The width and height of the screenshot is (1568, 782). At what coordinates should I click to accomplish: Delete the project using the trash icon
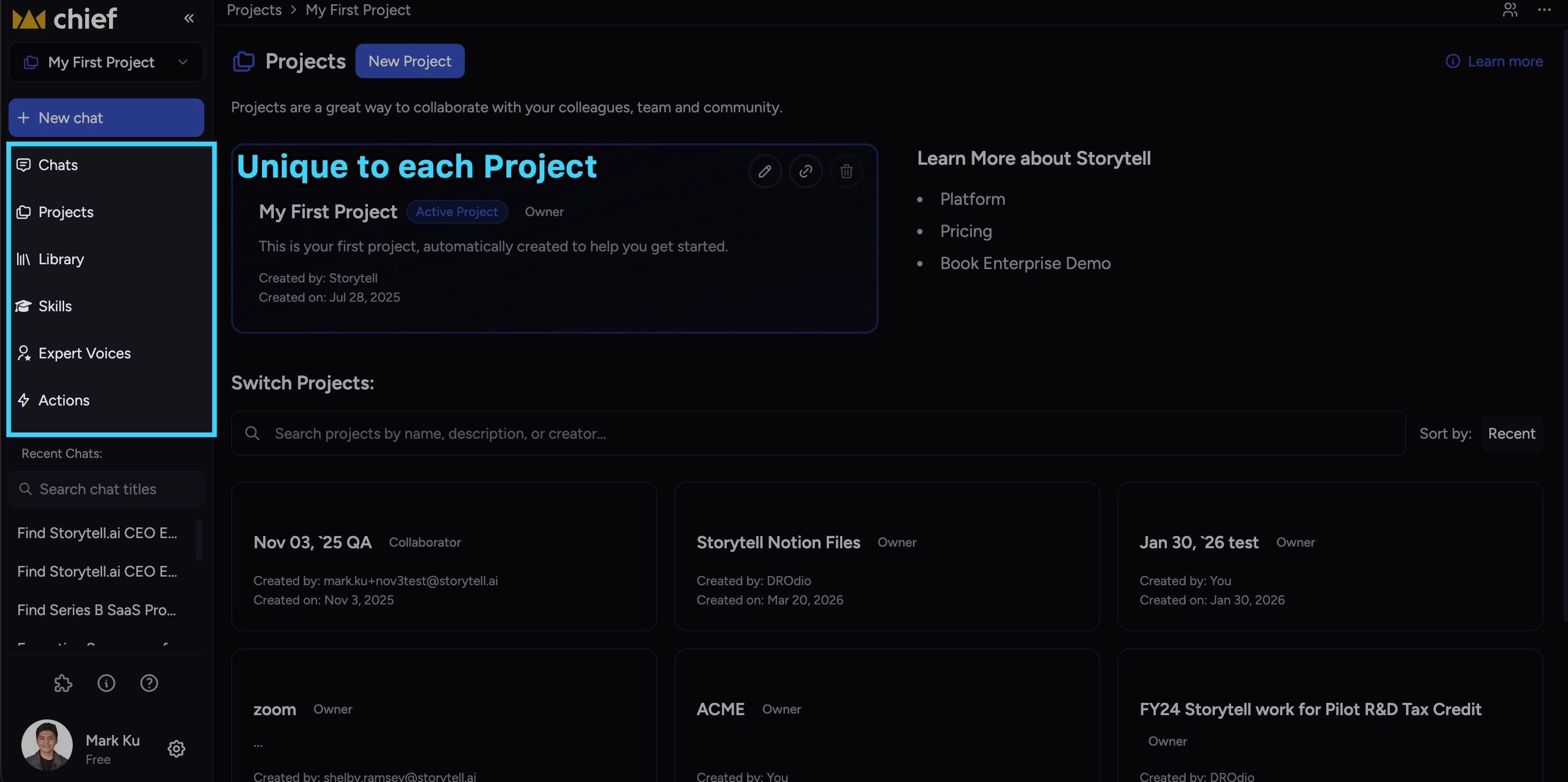click(847, 171)
